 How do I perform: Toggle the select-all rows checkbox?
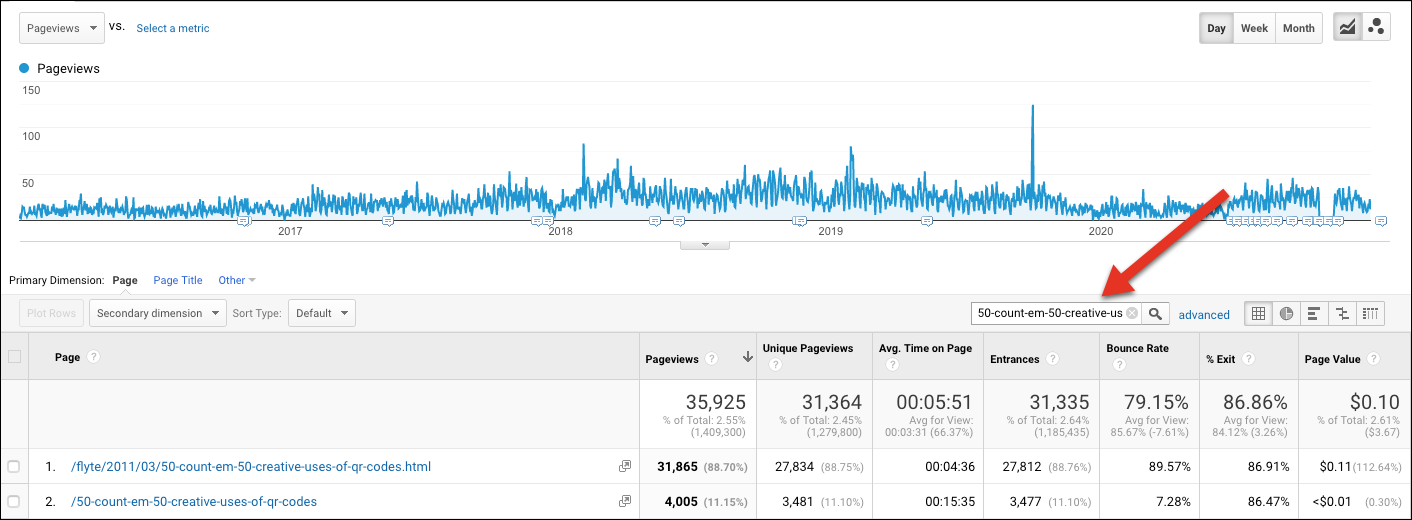point(14,357)
